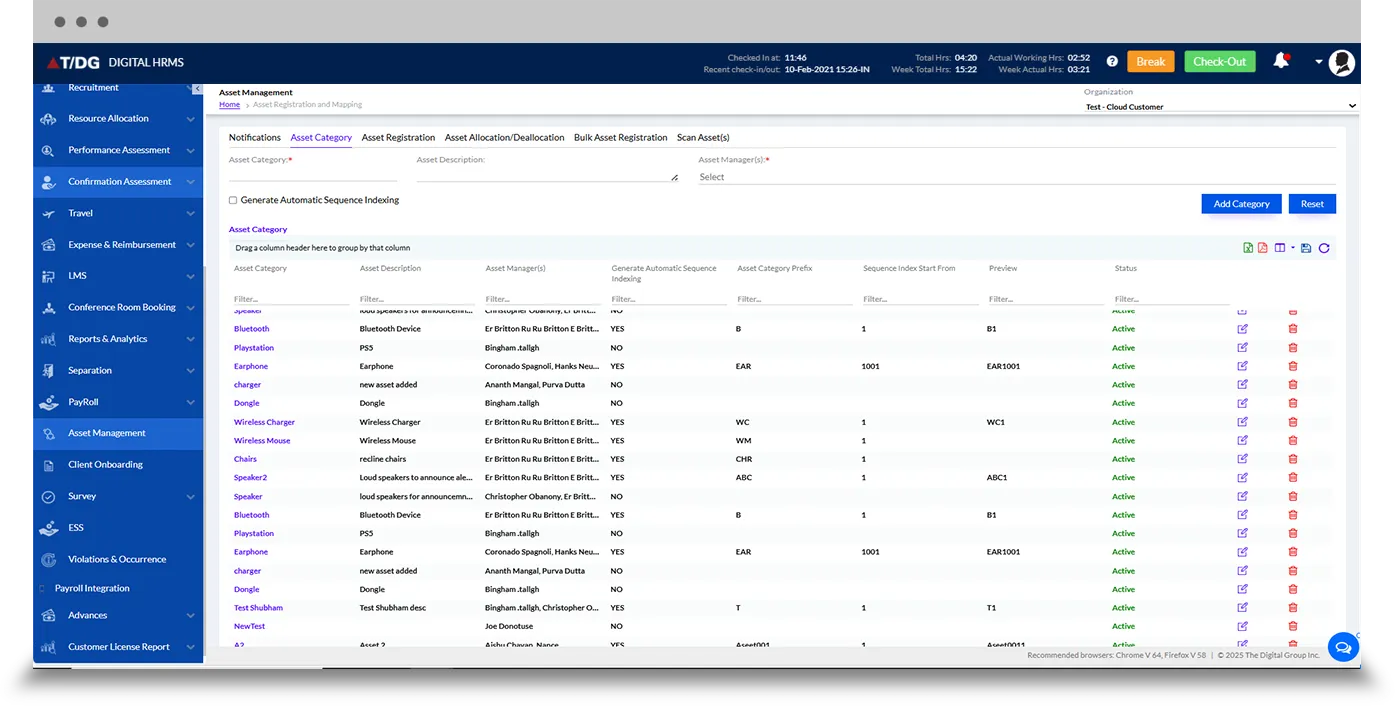Expand the Performance Assessment sidebar menu
This screenshot has width=1395, height=706.
pyautogui.click(x=119, y=150)
